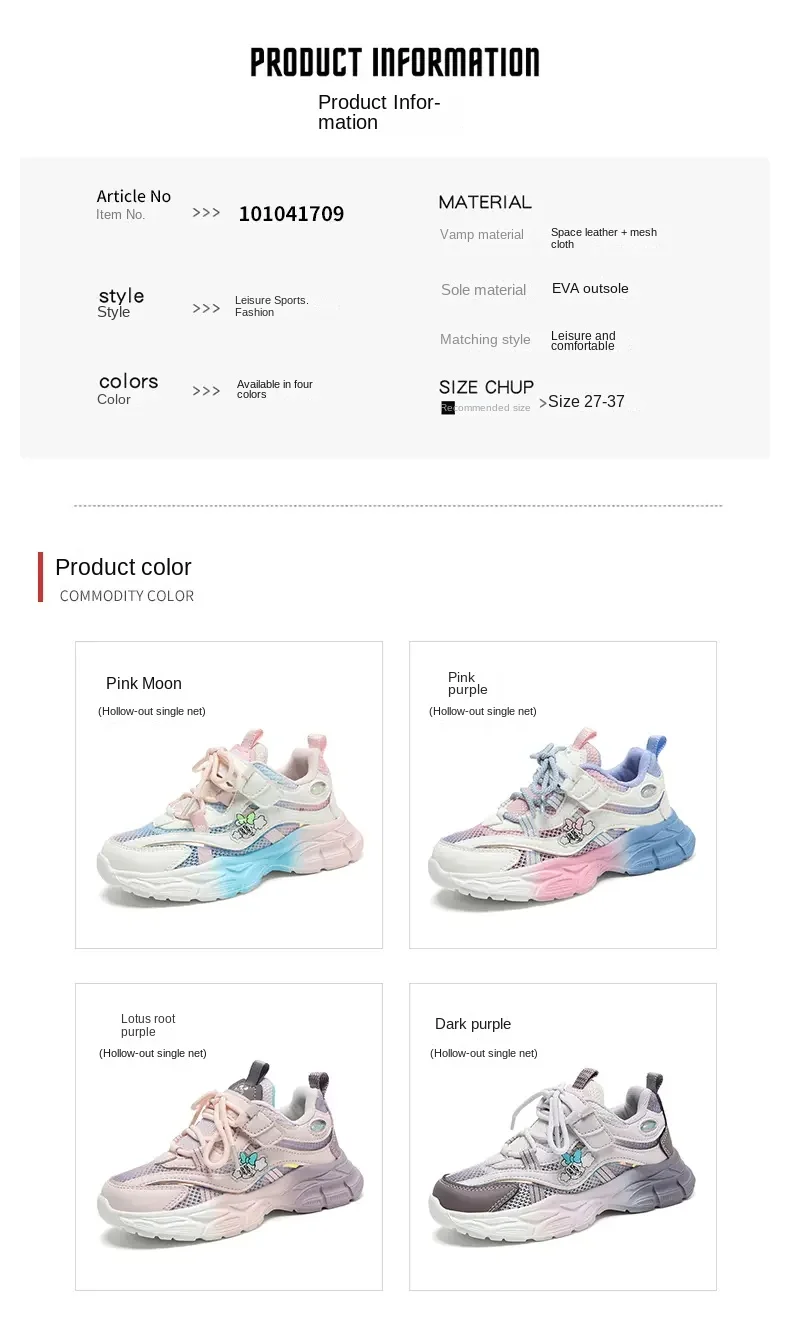
Task: Select the Lotus root purple label
Action: [x=148, y=1025]
